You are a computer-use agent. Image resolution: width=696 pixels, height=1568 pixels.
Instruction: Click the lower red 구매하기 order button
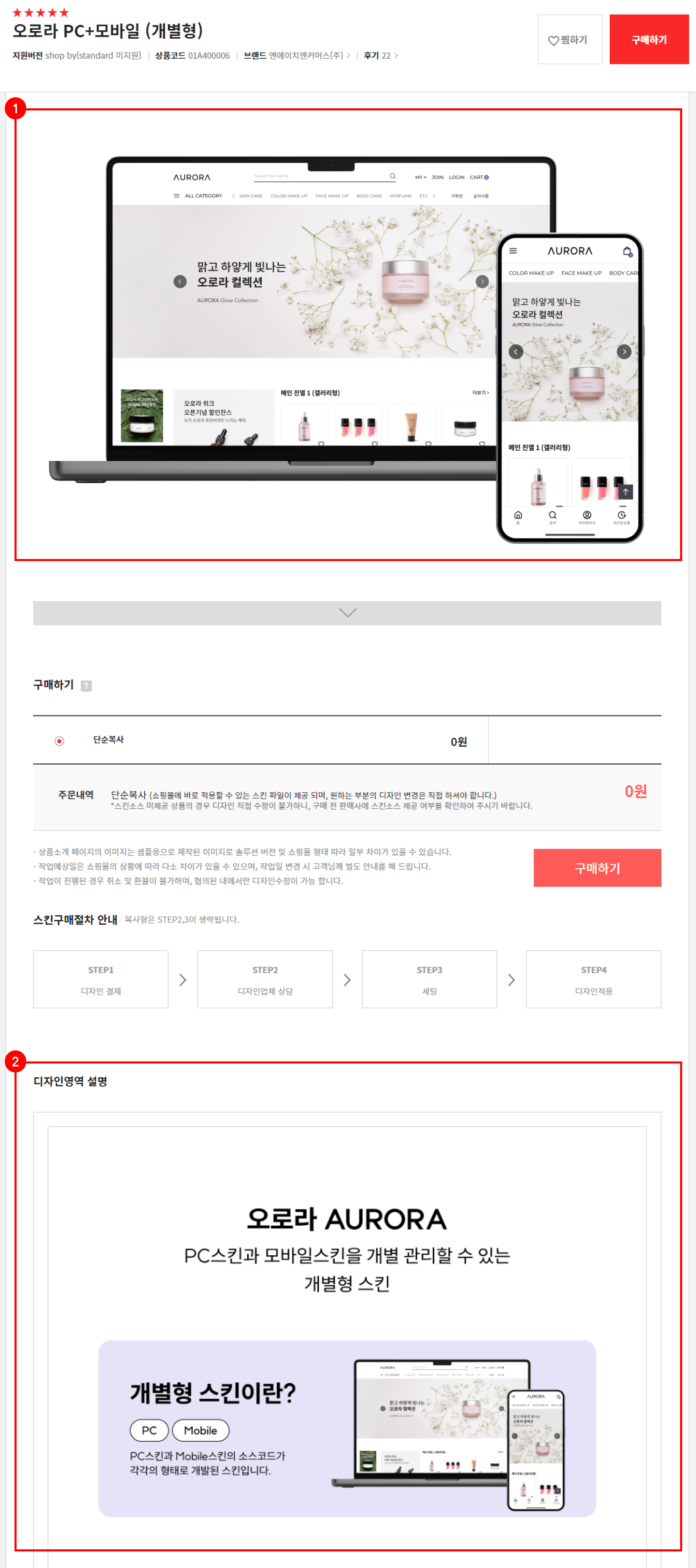(x=597, y=868)
